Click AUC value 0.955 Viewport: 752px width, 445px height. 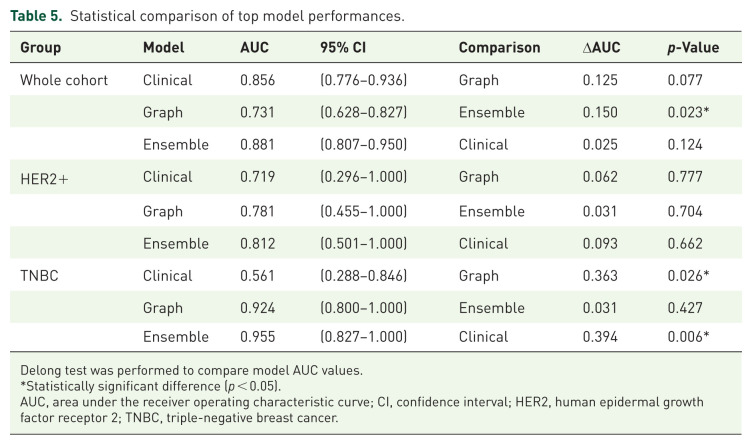(x=258, y=337)
